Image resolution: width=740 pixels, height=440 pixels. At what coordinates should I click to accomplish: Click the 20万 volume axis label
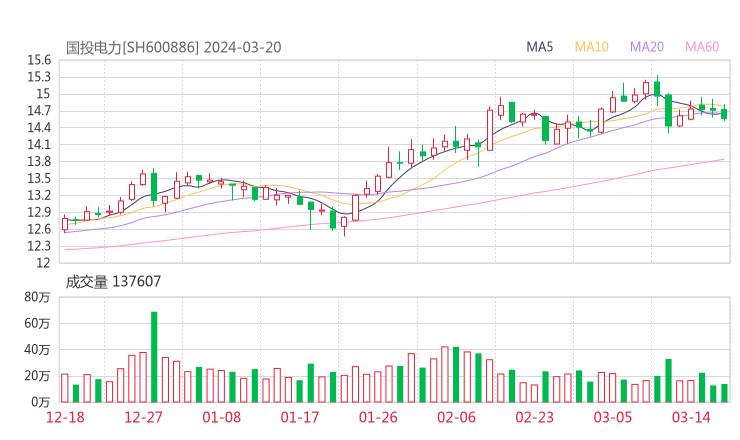point(37,376)
